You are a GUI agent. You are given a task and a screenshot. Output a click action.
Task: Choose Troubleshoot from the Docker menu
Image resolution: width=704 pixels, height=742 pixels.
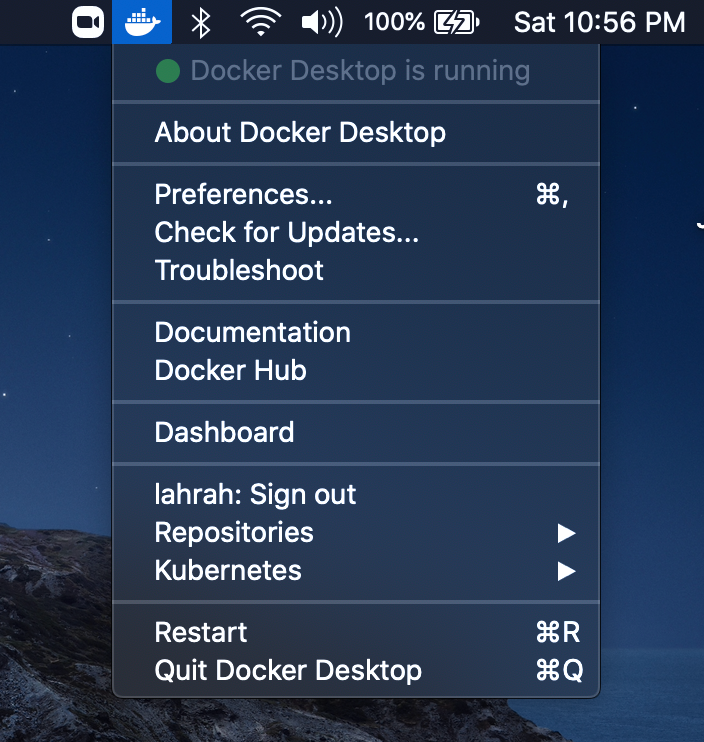tap(356, 270)
